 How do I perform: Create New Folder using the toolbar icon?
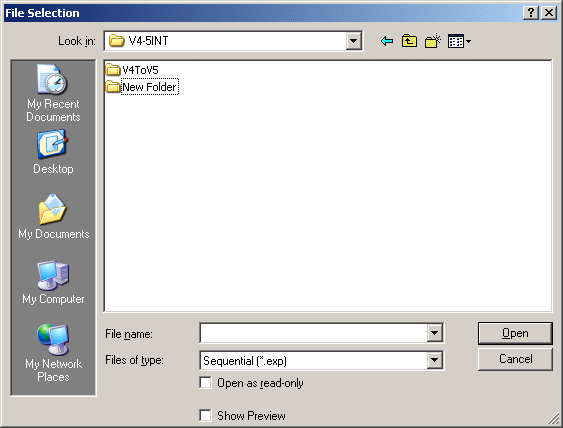[x=433, y=41]
